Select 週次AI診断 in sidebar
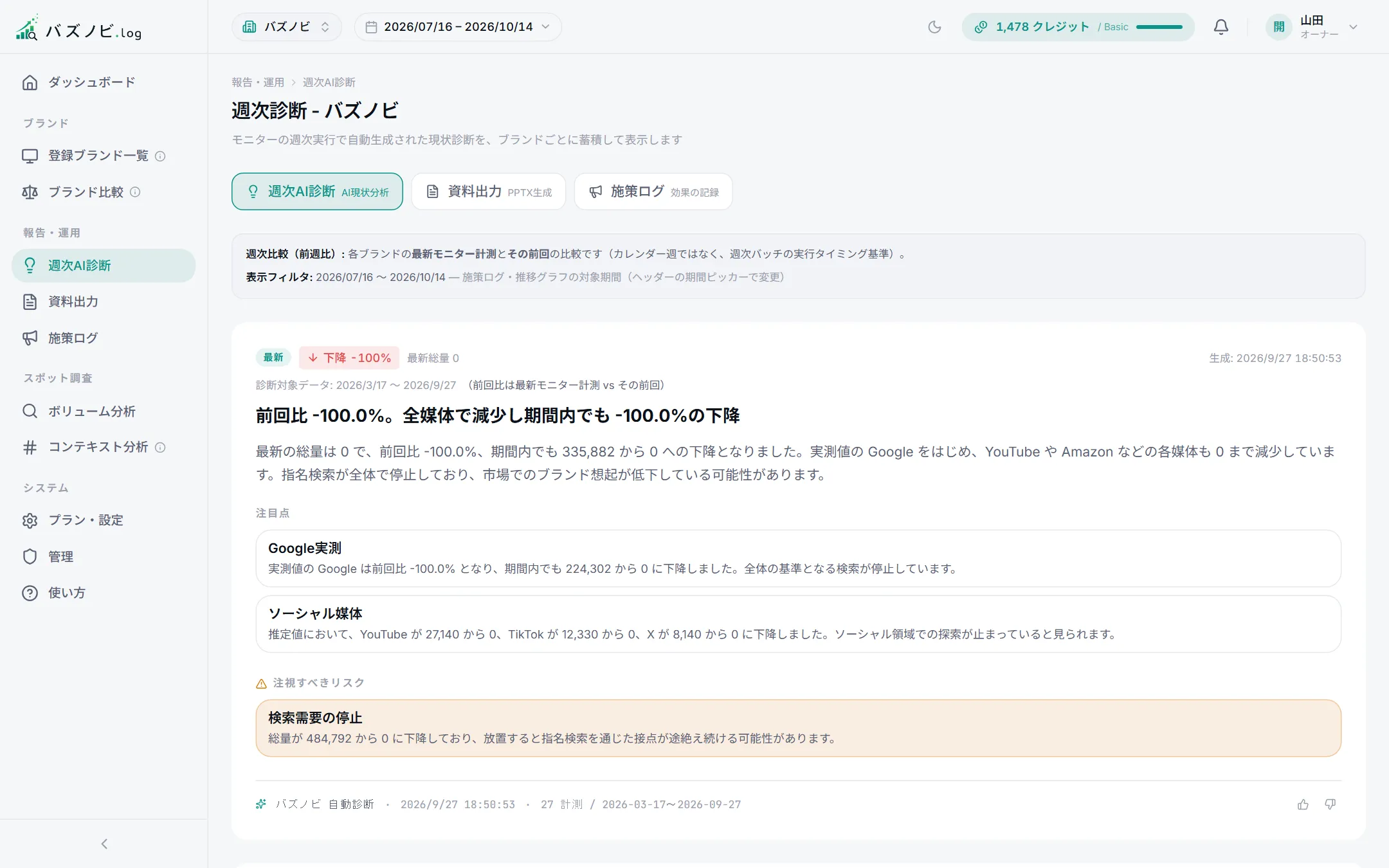This screenshot has height=868, width=1389. coord(104,266)
